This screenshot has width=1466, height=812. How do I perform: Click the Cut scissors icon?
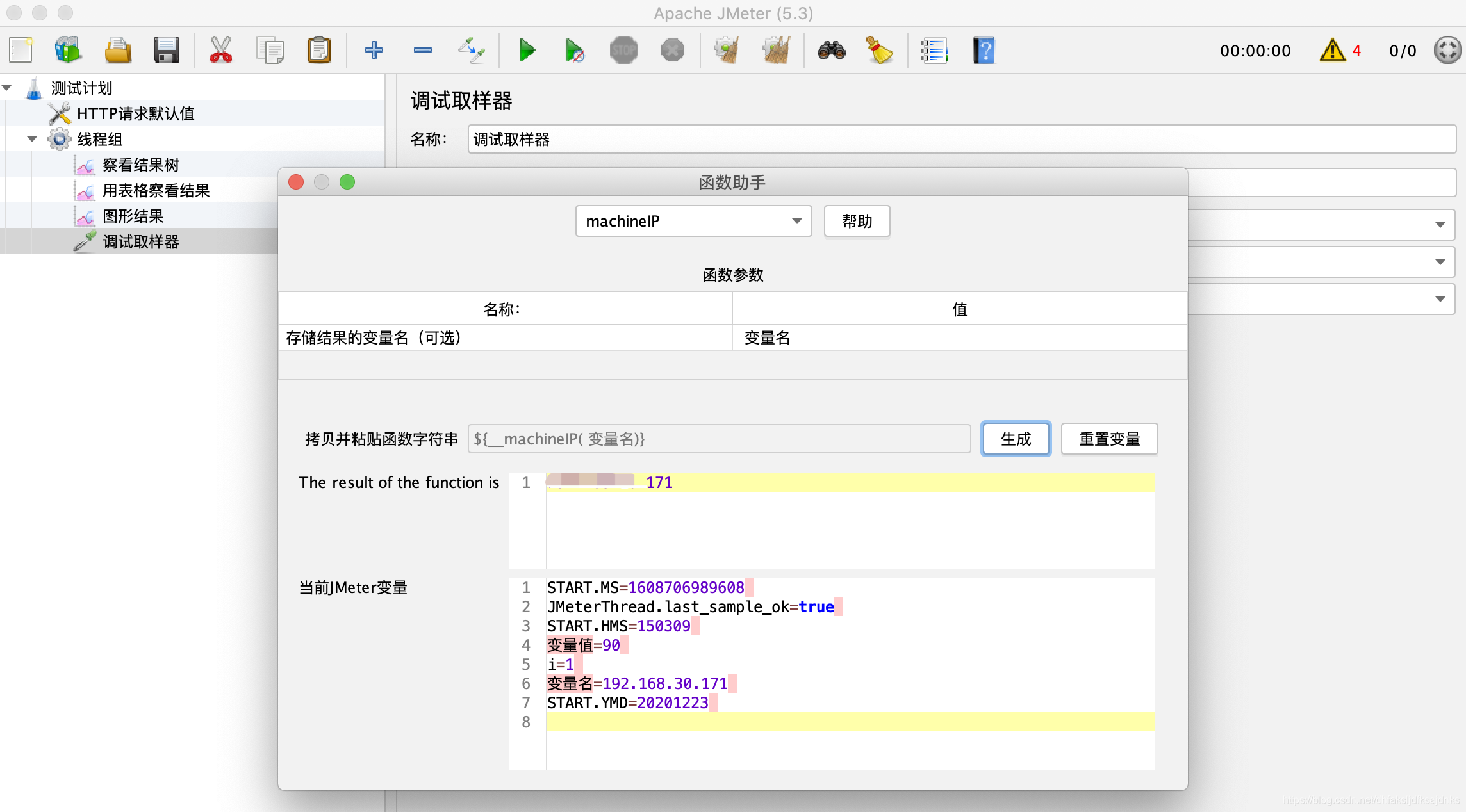point(220,50)
